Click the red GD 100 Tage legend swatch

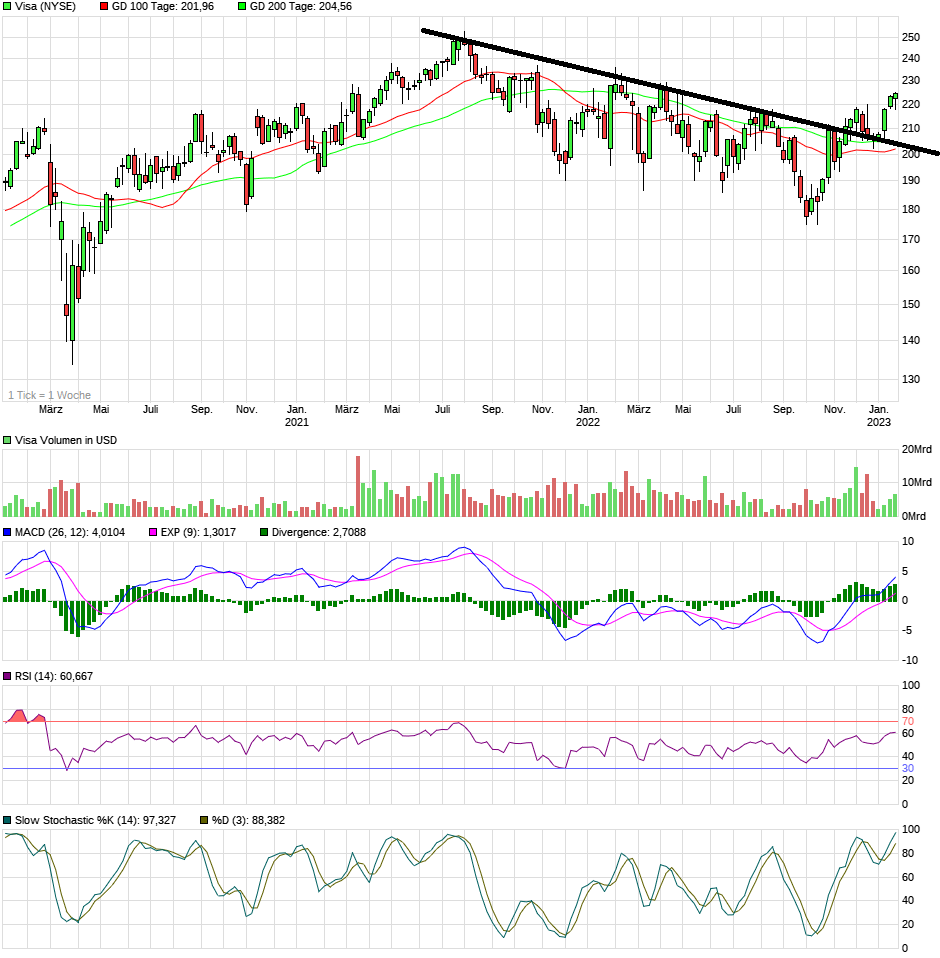click(x=103, y=6)
